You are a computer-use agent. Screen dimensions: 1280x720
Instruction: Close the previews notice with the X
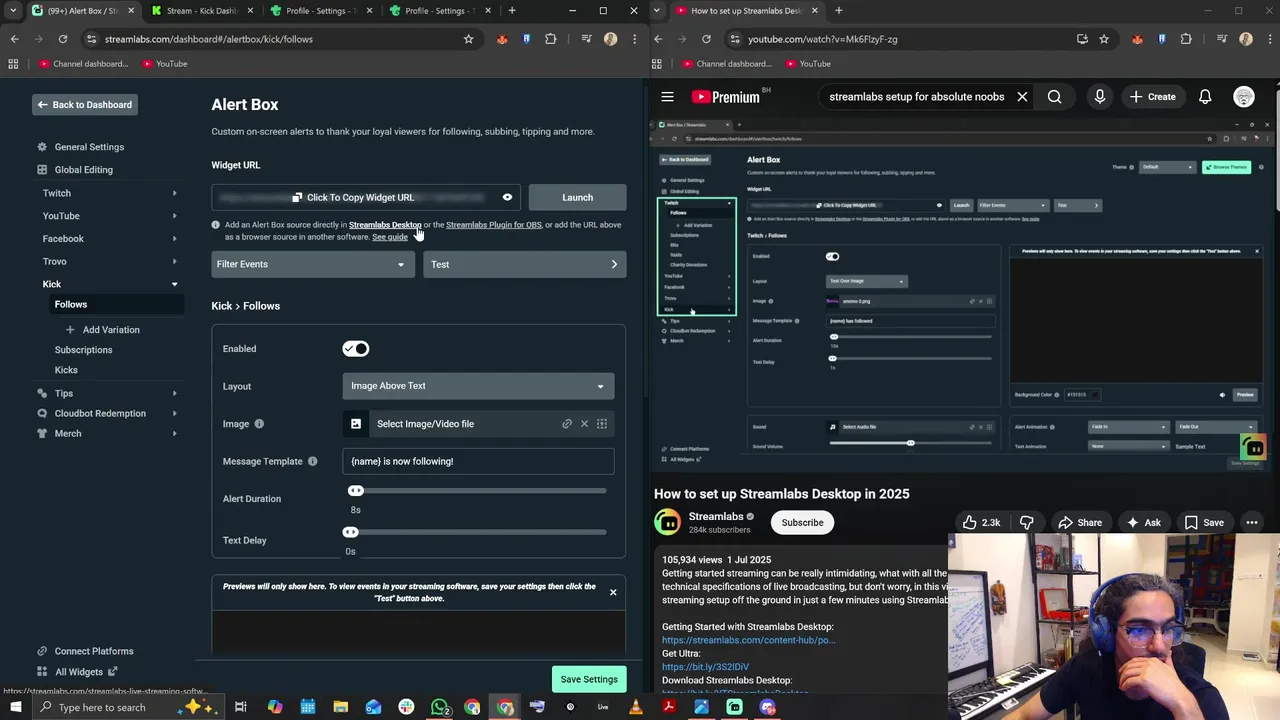[613, 592]
